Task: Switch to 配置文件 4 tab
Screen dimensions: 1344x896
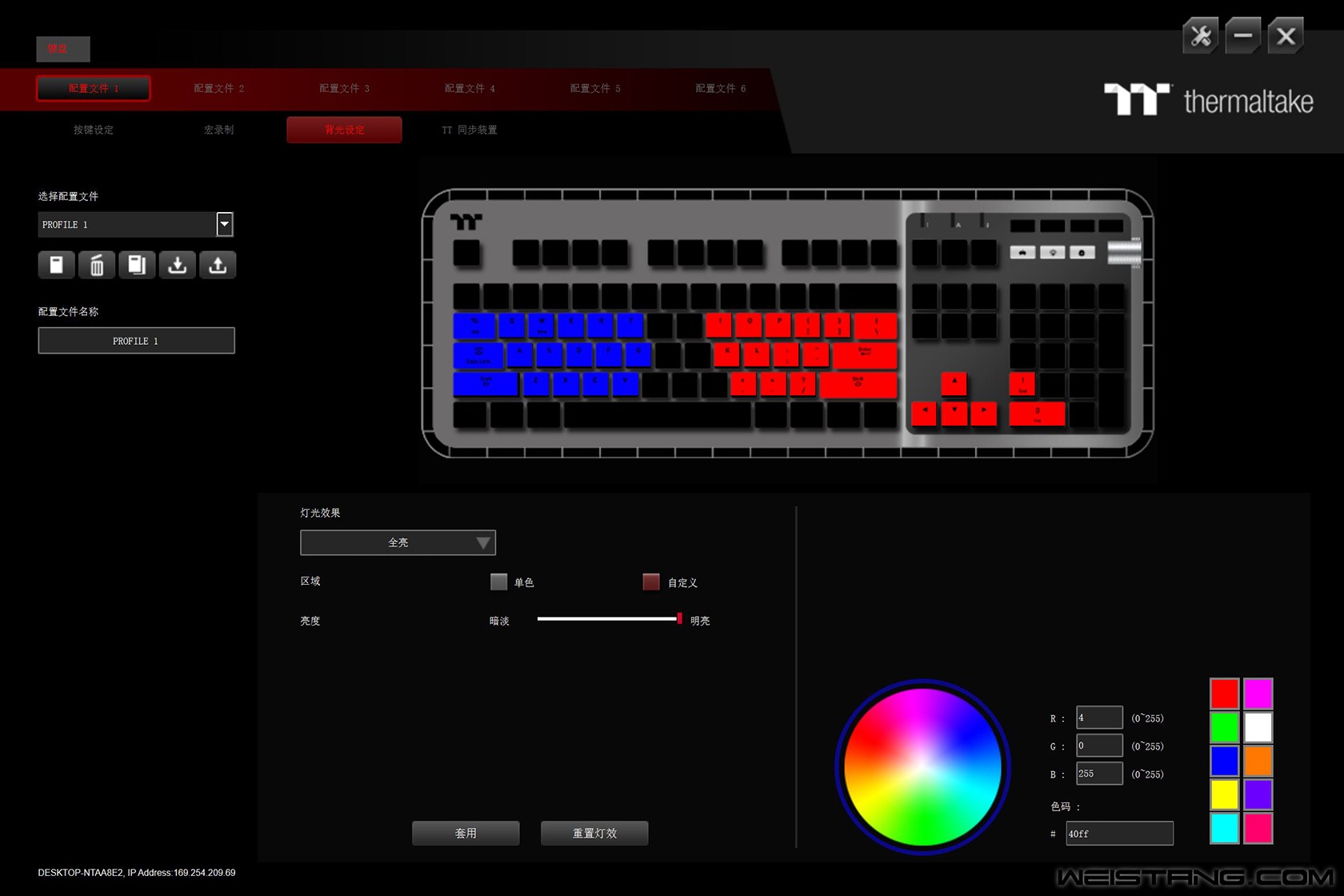Action: point(470,88)
